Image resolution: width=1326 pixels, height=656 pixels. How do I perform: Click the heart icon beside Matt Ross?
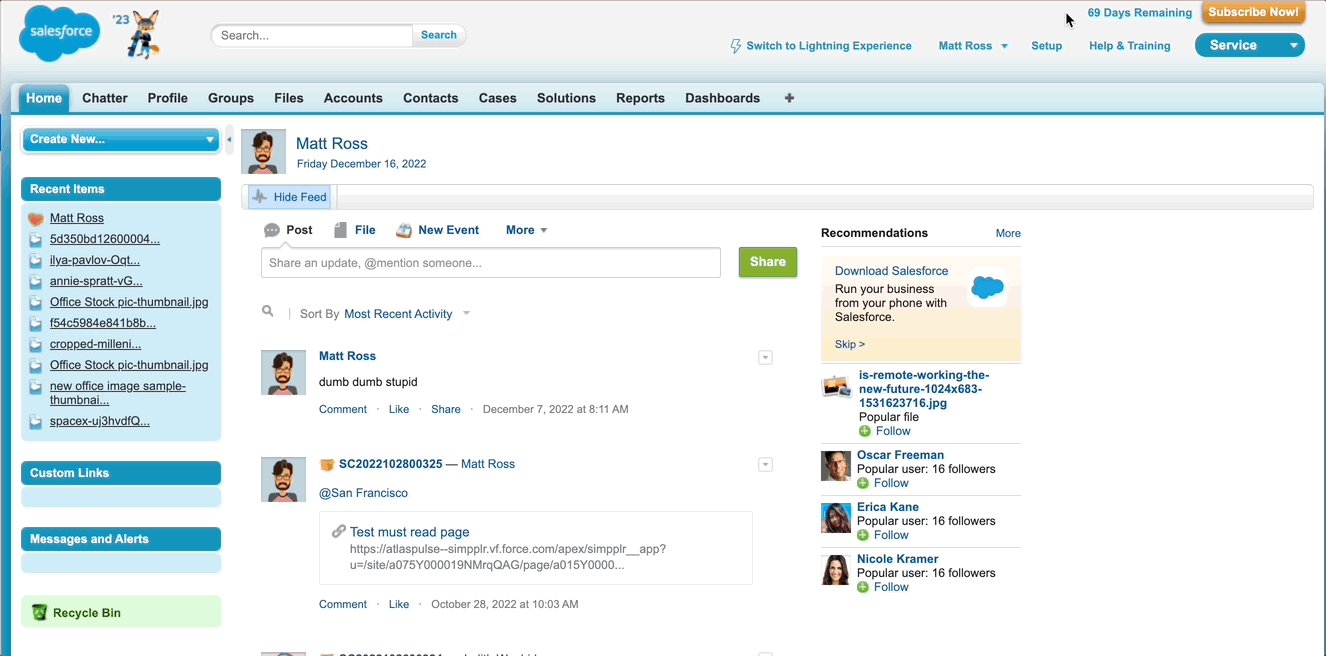click(x=36, y=218)
